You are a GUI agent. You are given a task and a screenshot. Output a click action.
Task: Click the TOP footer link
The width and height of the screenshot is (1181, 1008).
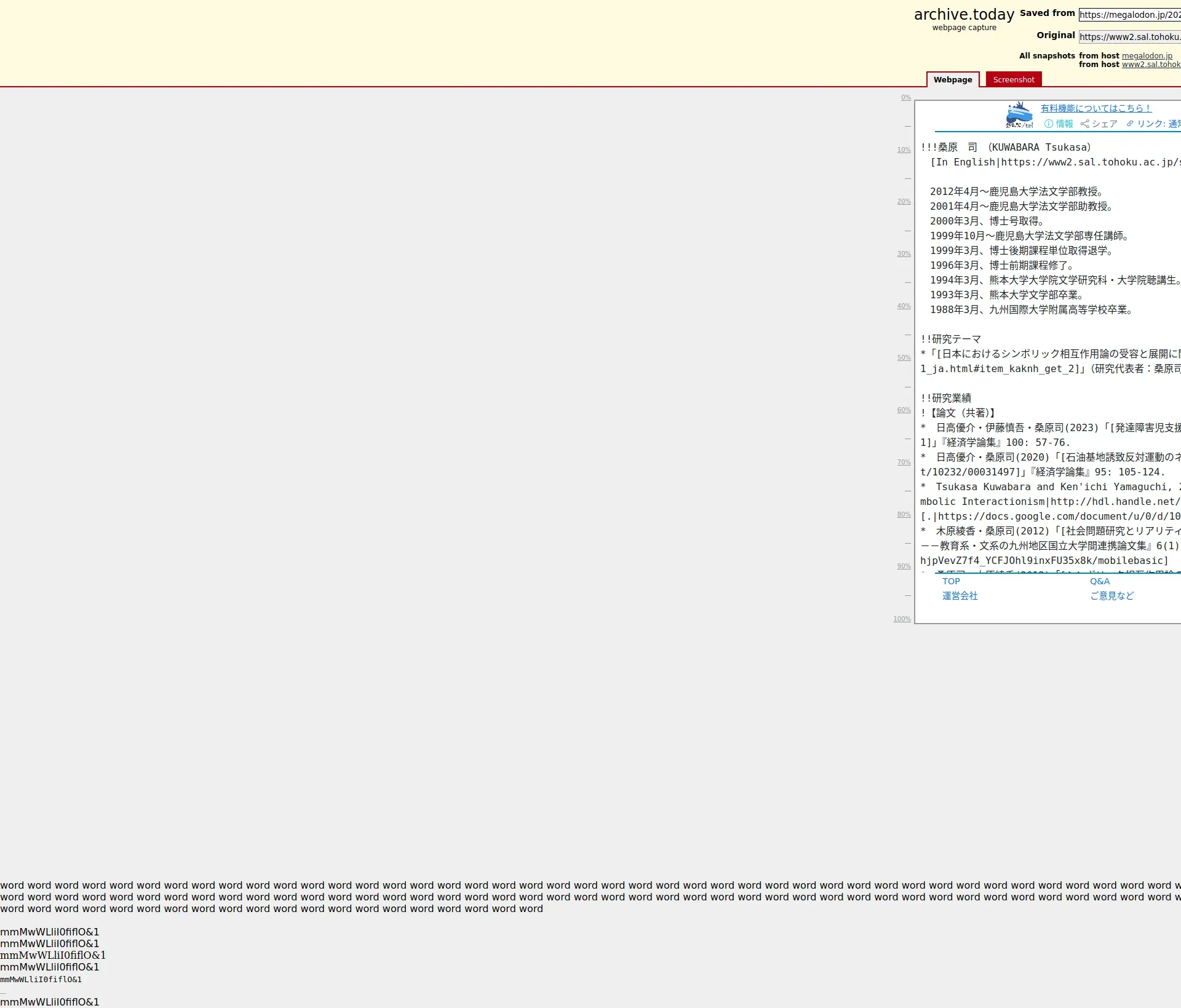(951, 581)
